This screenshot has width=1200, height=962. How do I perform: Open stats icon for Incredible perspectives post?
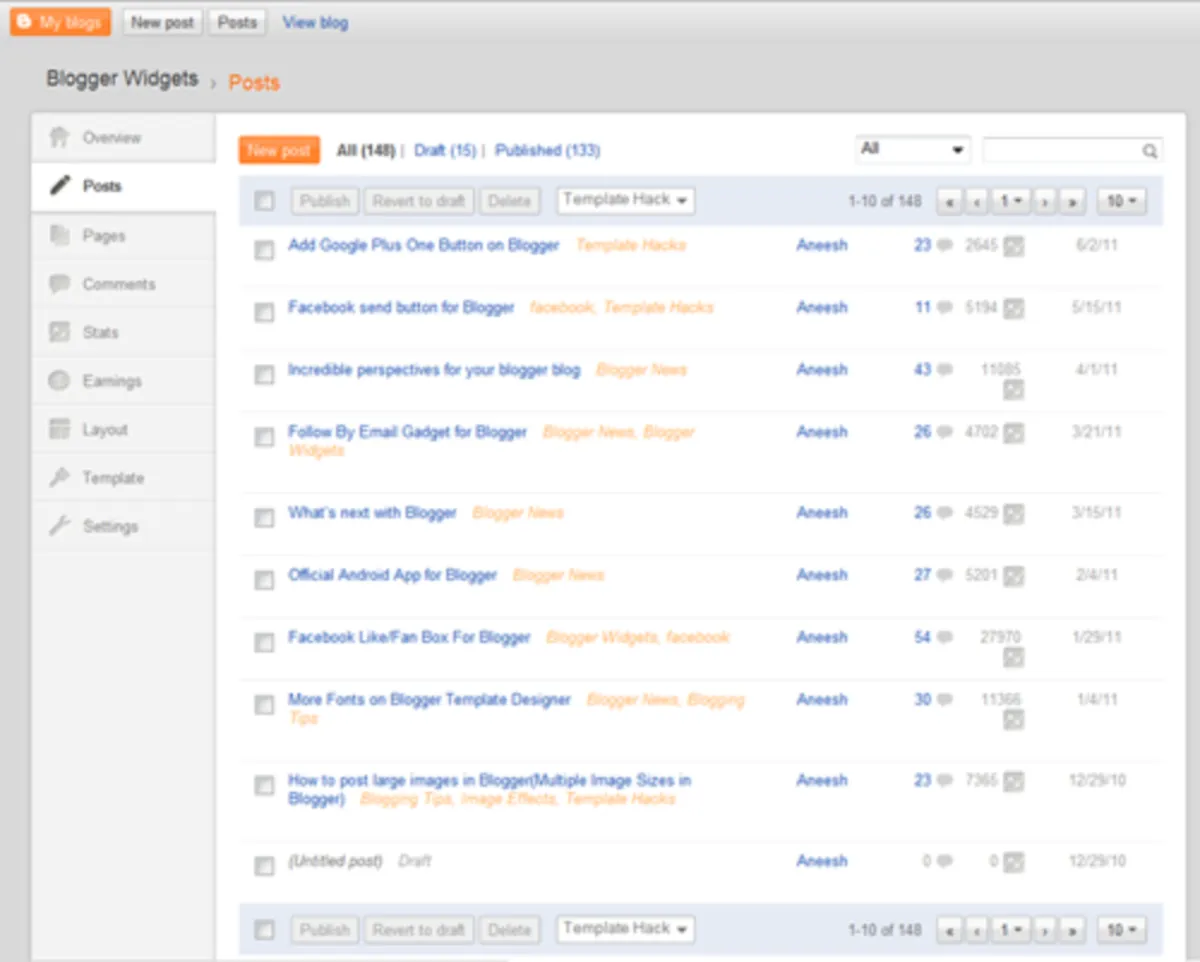pyautogui.click(x=1014, y=390)
